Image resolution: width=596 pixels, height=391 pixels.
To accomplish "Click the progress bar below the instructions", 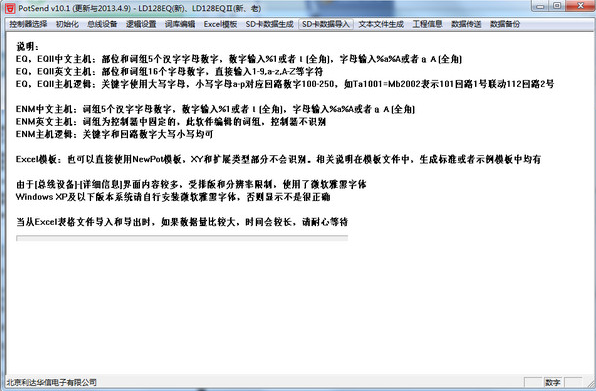I will [182, 238].
